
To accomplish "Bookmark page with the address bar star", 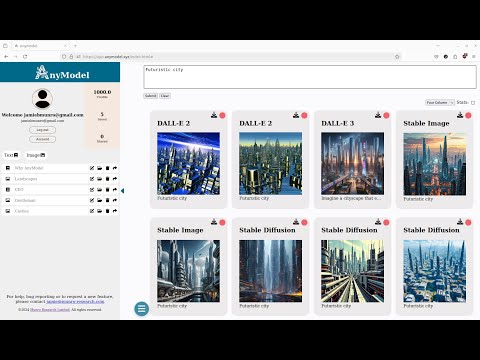I will tap(397, 57).
